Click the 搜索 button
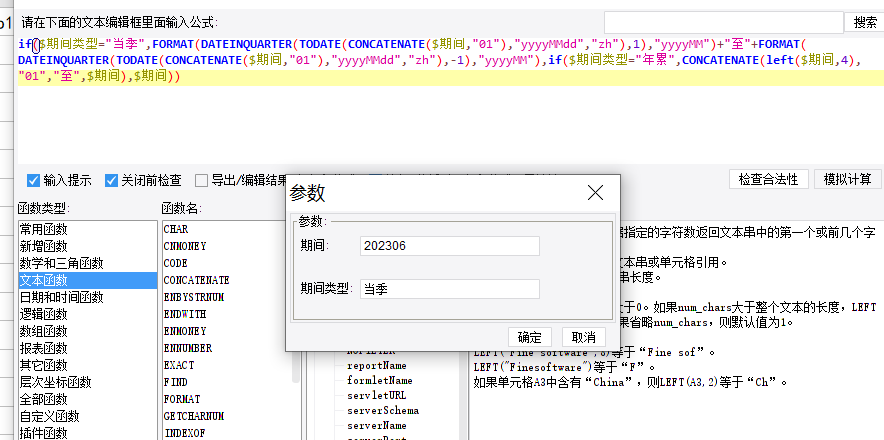This screenshot has width=884, height=440. pos(865,23)
